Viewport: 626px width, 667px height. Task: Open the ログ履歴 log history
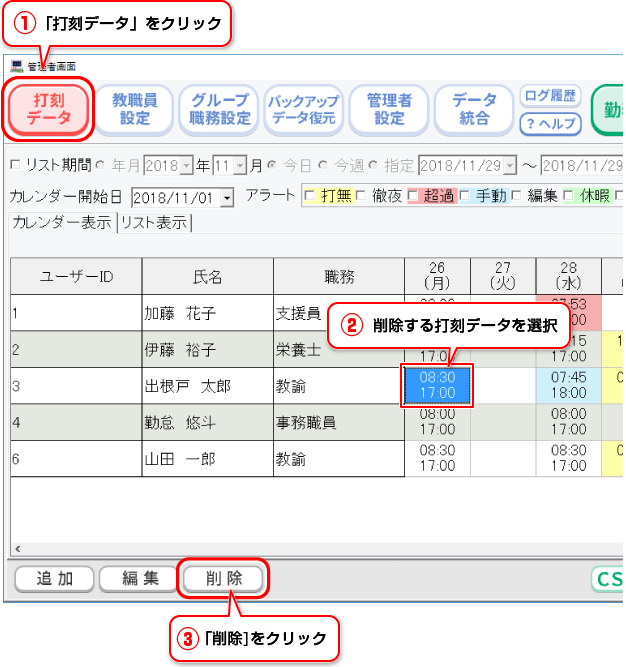pos(550,96)
